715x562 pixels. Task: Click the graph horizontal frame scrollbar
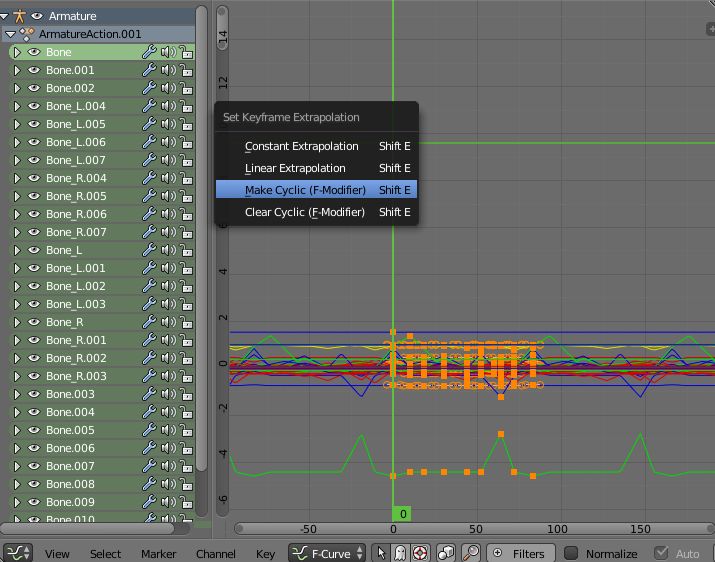pyautogui.click(x=474, y=529)
